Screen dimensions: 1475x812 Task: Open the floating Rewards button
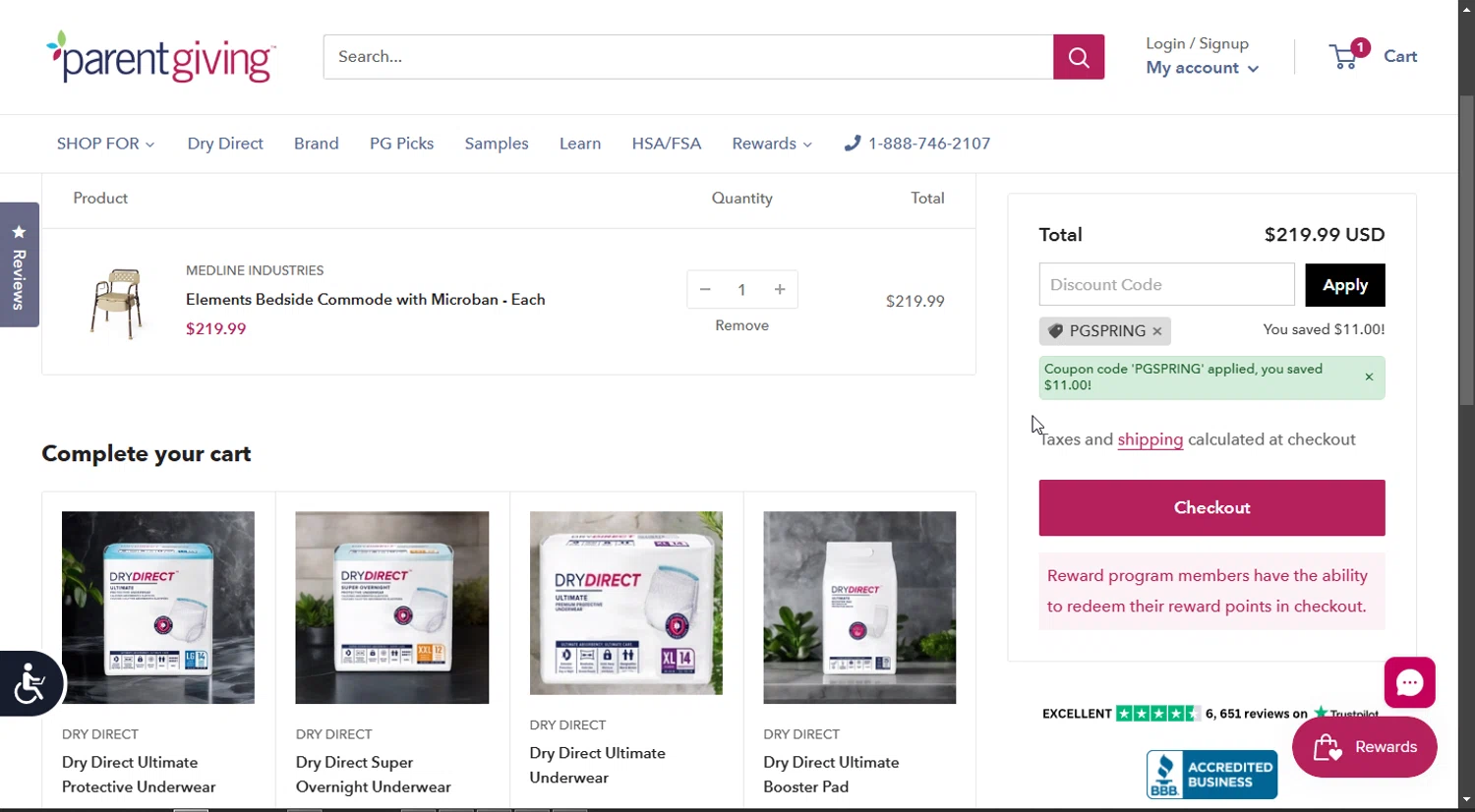coord(1365,747)
